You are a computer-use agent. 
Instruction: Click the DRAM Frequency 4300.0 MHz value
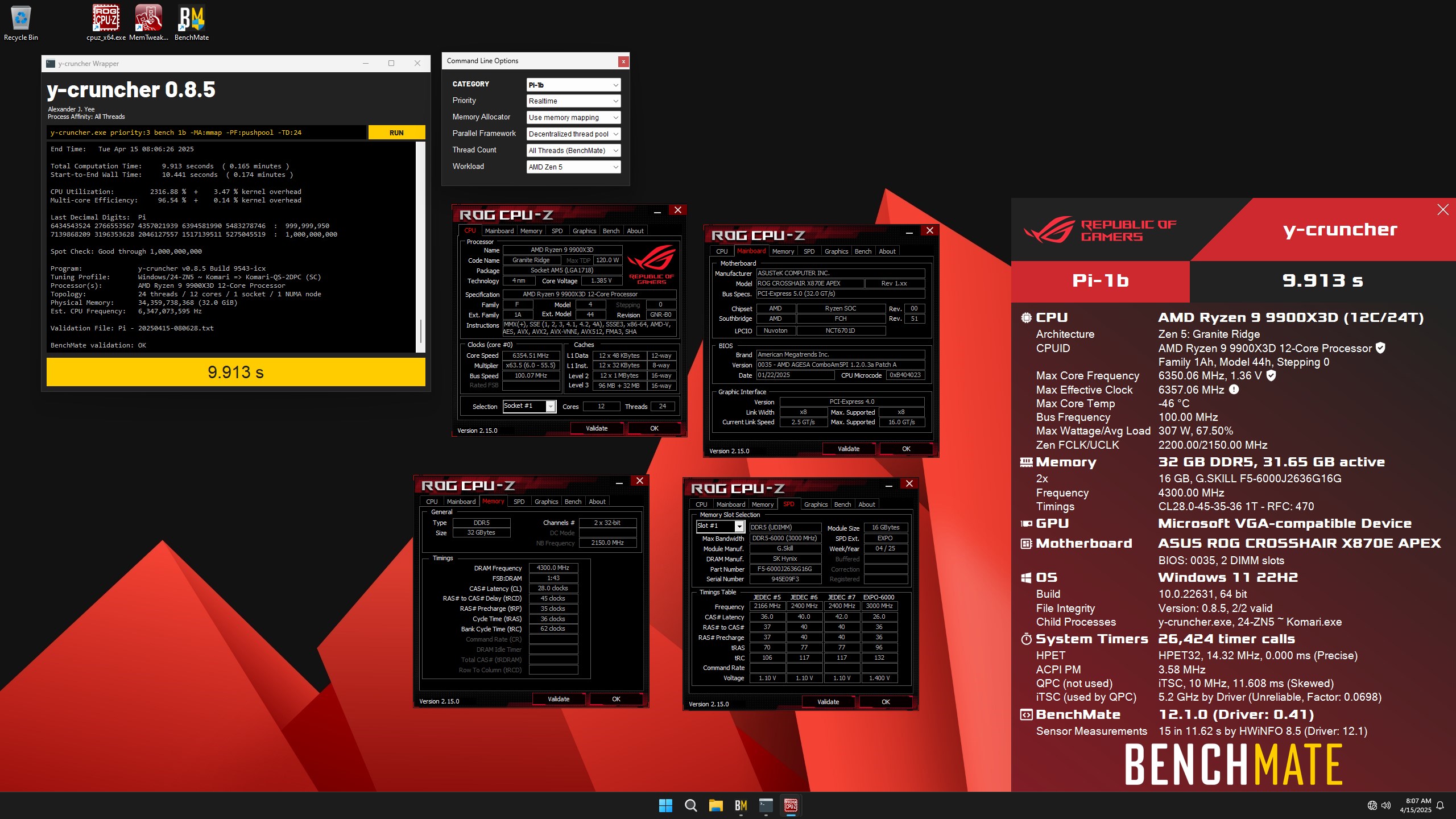(x=553, y=568)
